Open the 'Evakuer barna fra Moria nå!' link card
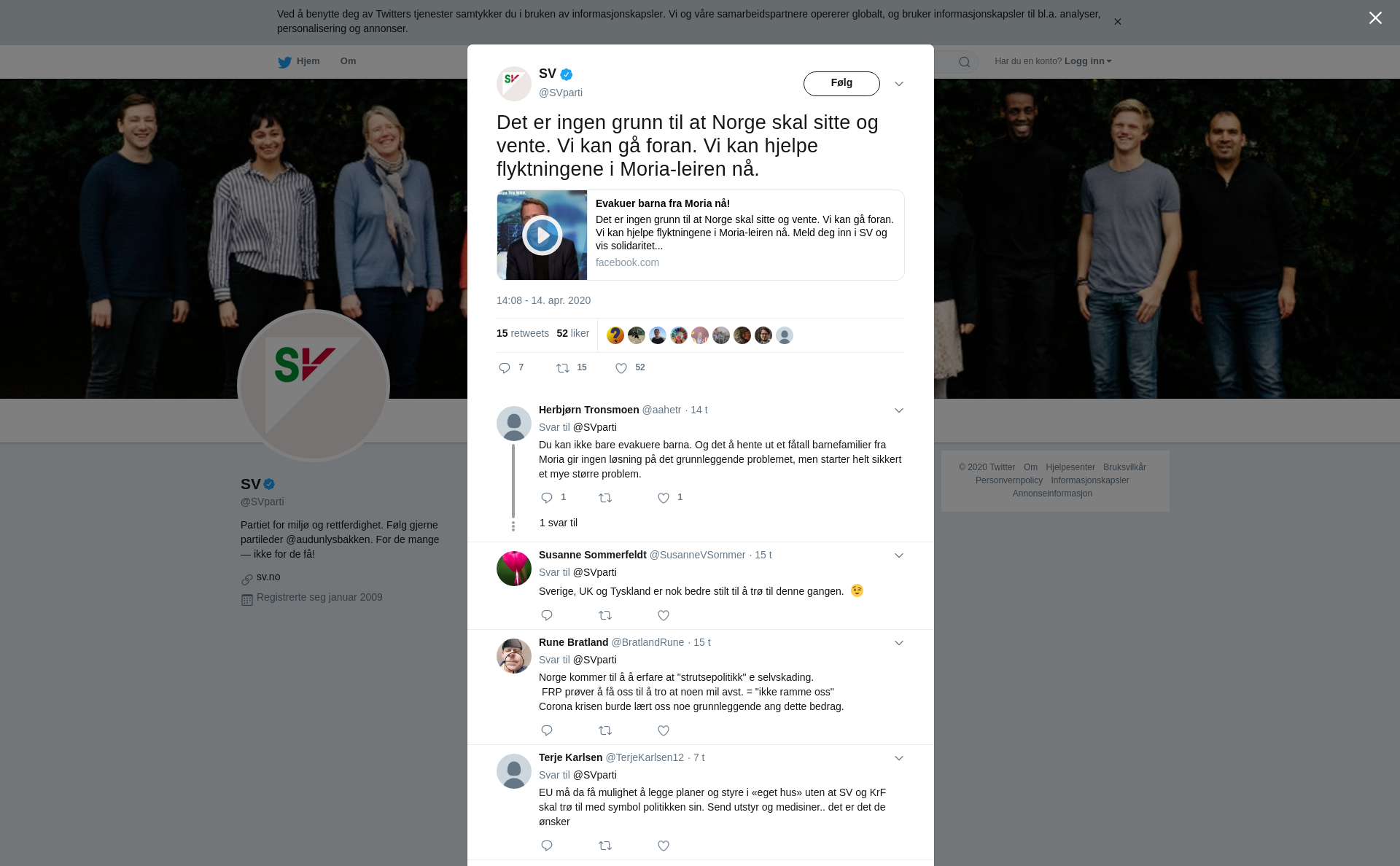The height and width of the screenshot is (866, 1400). pyautogui.click(x=701, y=235)
